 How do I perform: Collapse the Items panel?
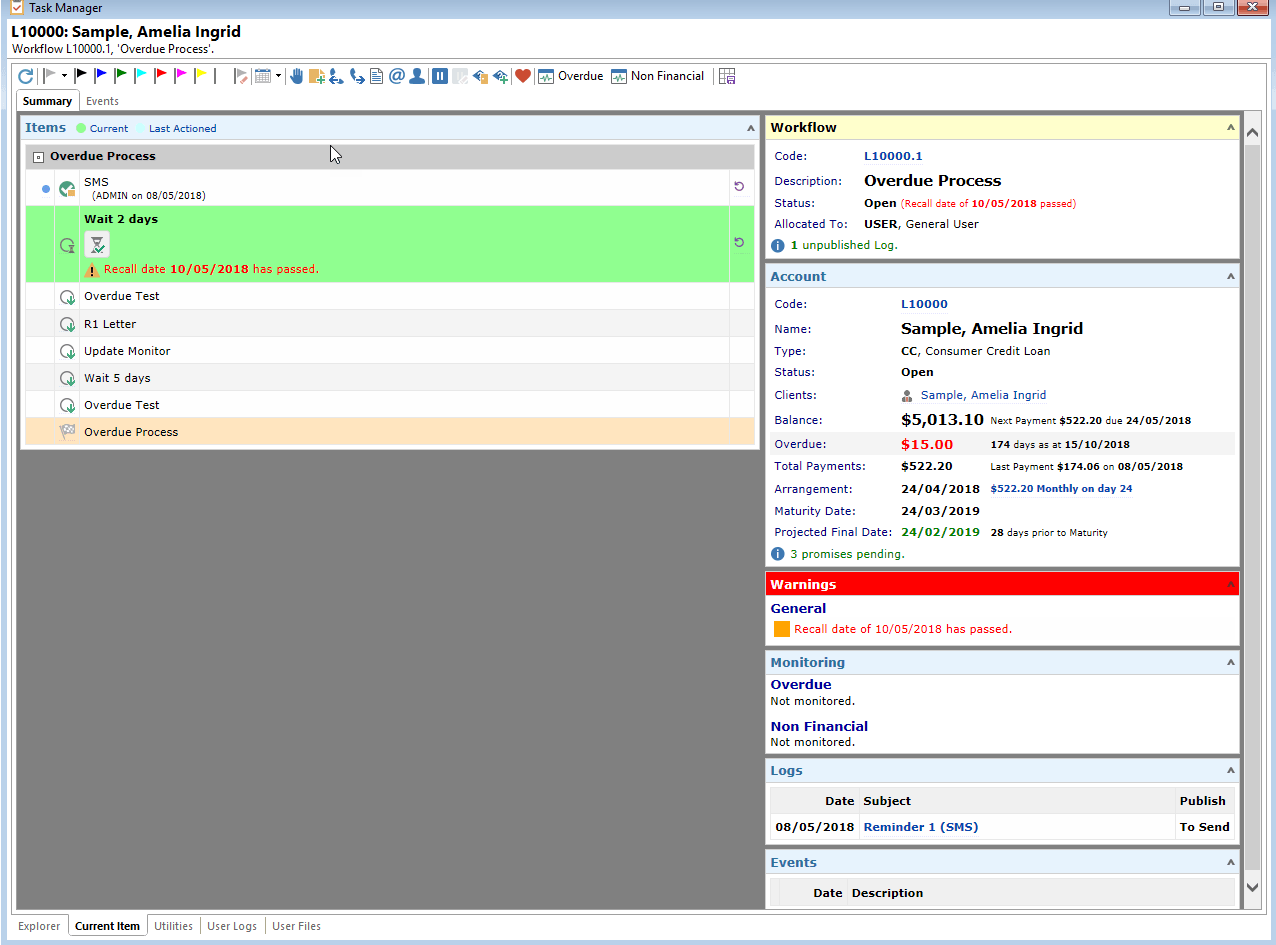751,128
